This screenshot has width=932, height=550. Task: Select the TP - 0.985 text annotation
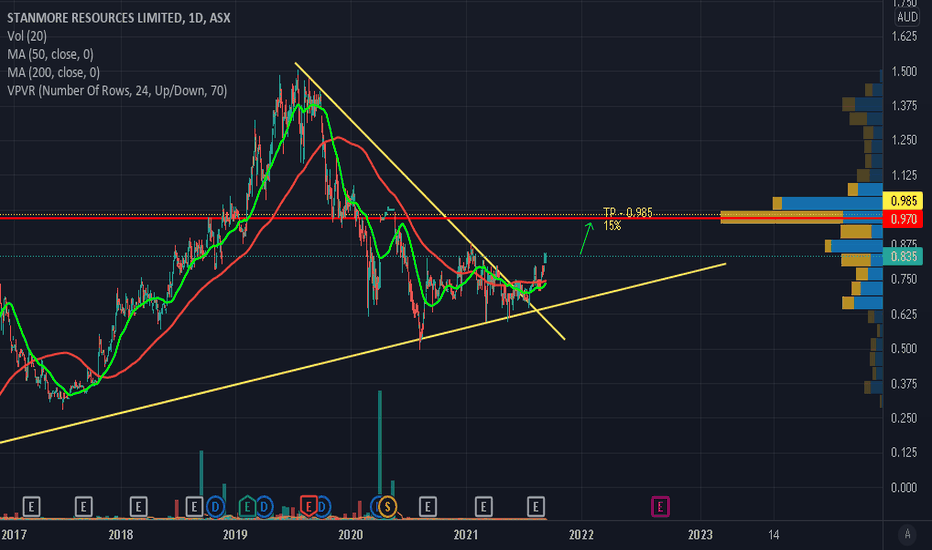click(628, 212)
